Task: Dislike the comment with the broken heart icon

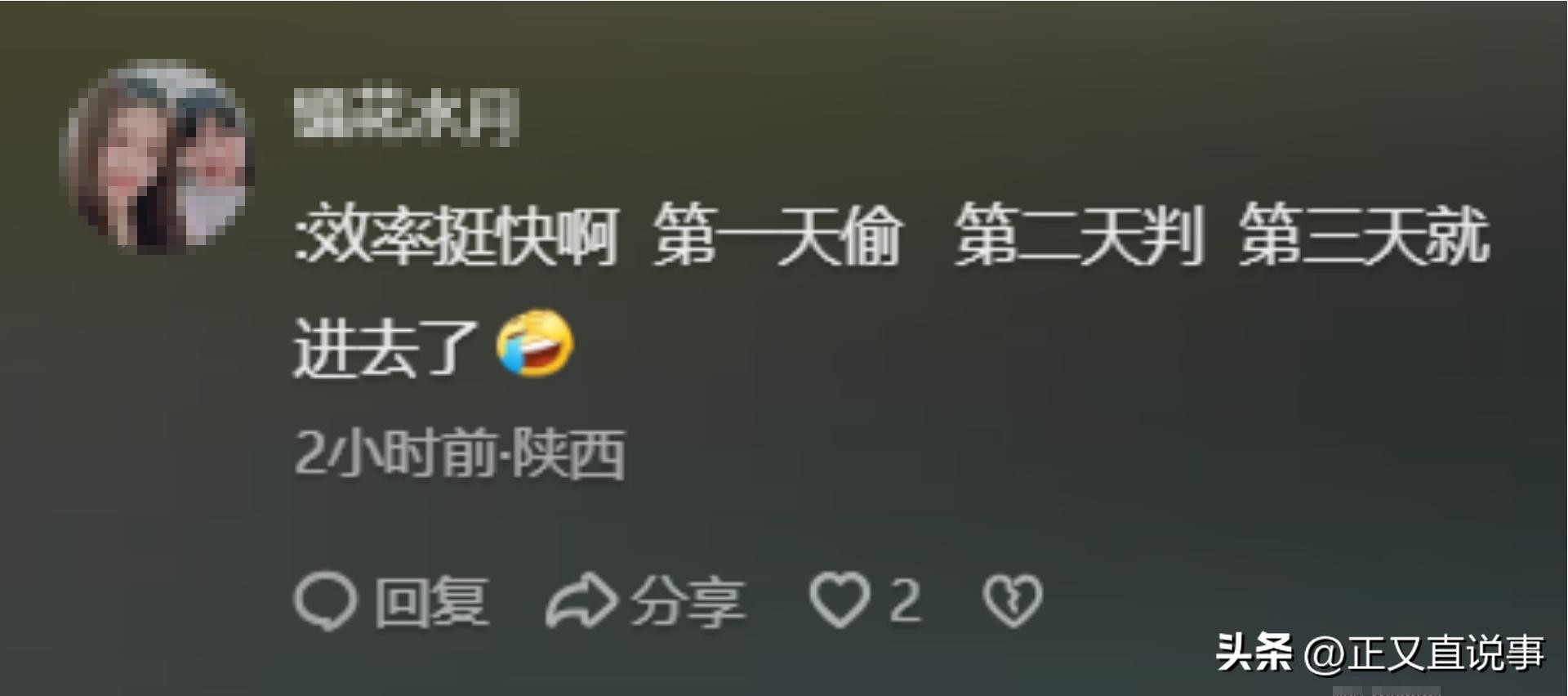Action: coord(1013,601)
